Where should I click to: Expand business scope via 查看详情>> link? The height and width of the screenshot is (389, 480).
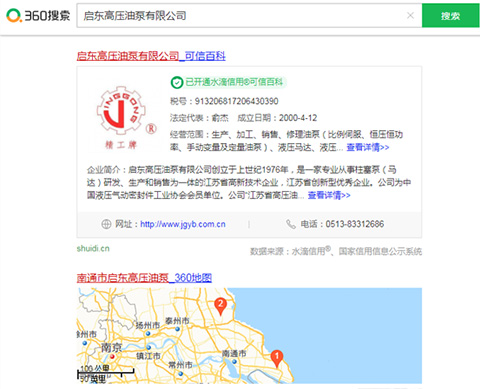click(x=368, y=147)
